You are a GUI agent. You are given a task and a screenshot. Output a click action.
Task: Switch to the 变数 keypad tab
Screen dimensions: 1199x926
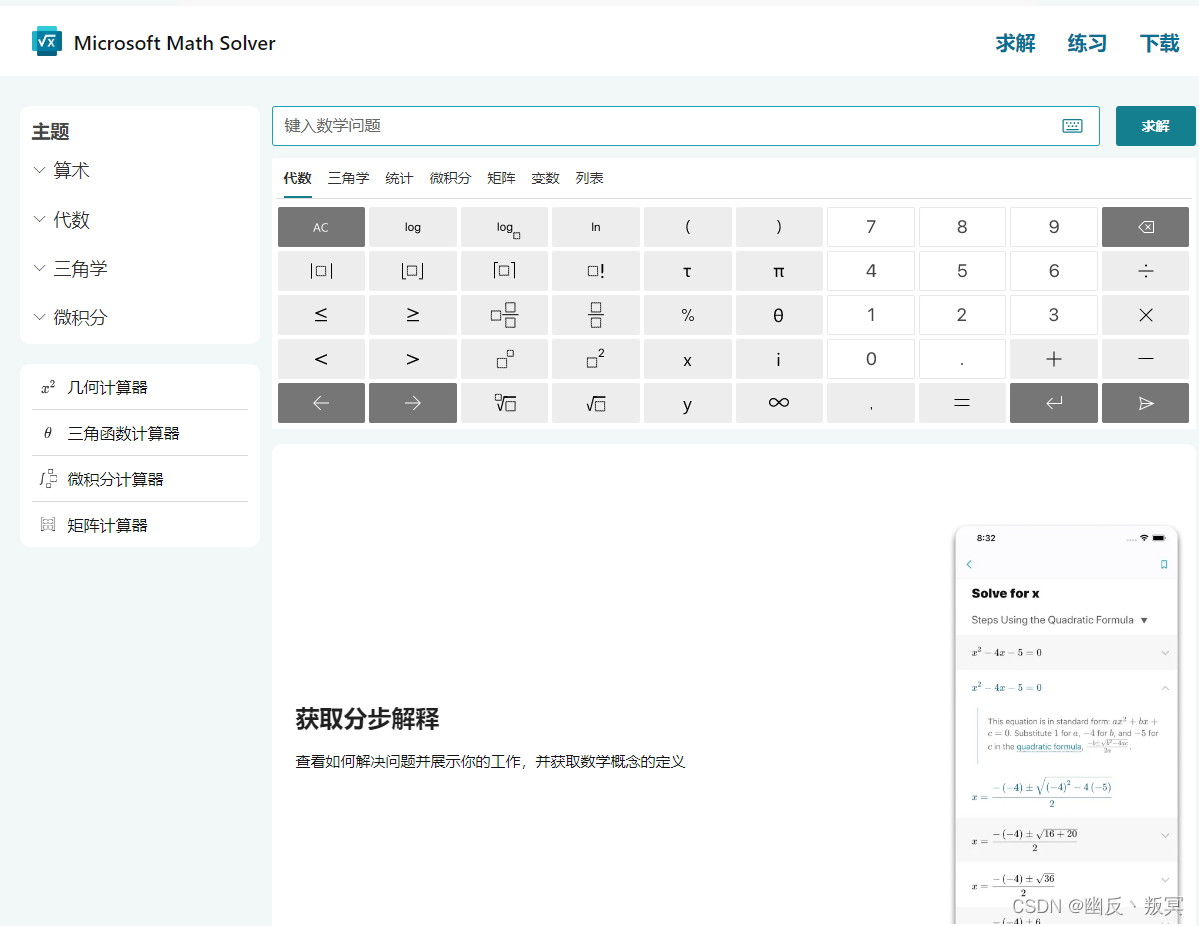click(x=545, y=178)
